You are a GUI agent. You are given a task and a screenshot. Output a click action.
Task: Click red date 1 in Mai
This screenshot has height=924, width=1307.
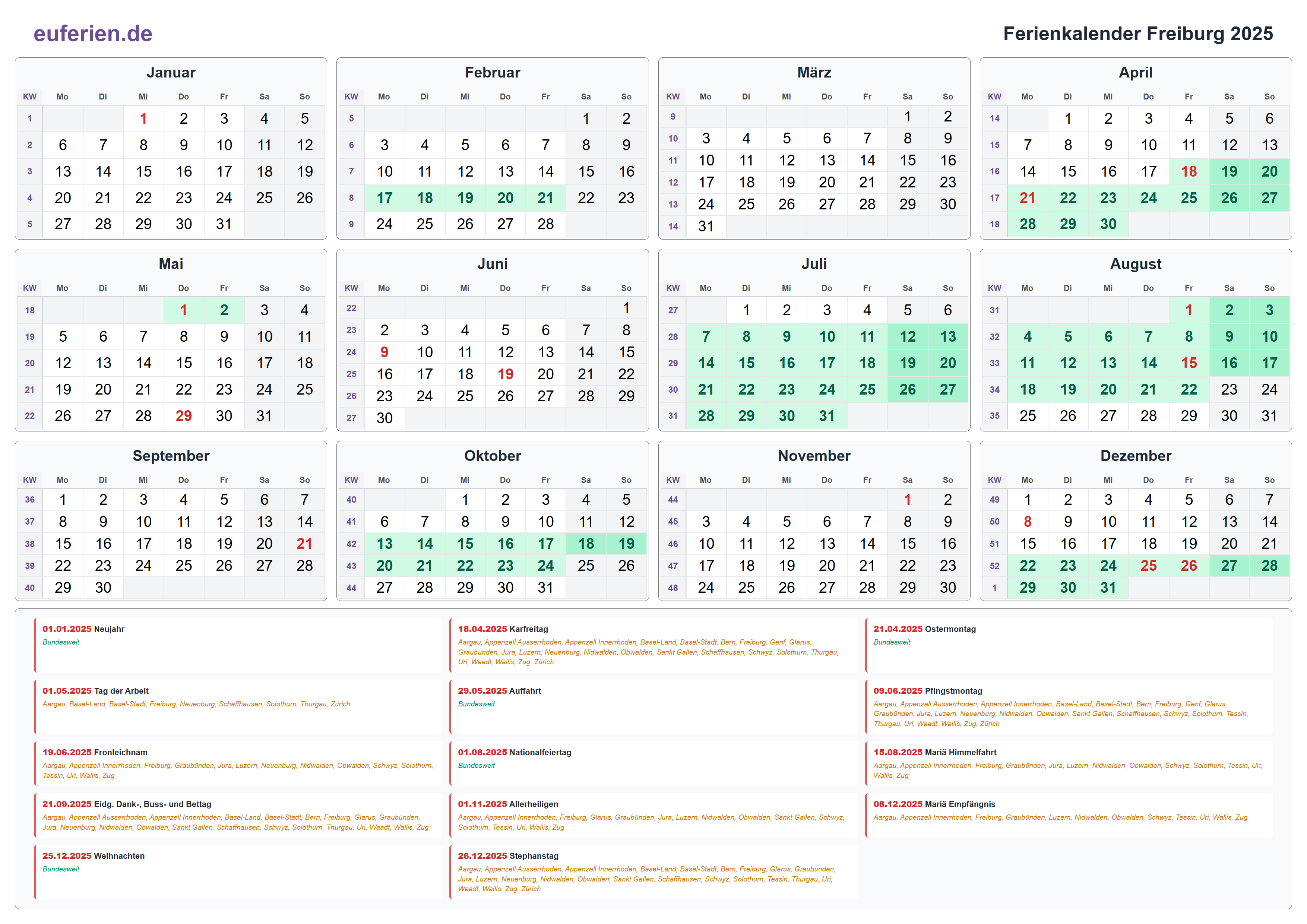pos(183,310)
